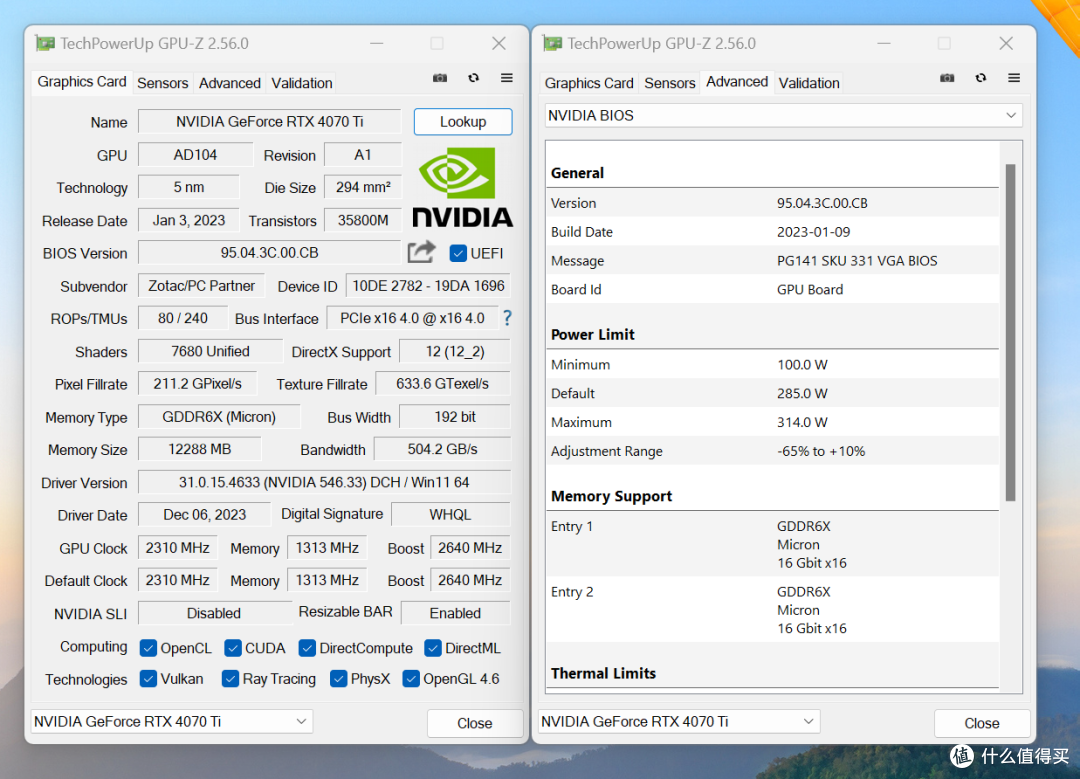The image size is (1080, 779).
Task: Click the Device ID field
Action: click(428, 286)
